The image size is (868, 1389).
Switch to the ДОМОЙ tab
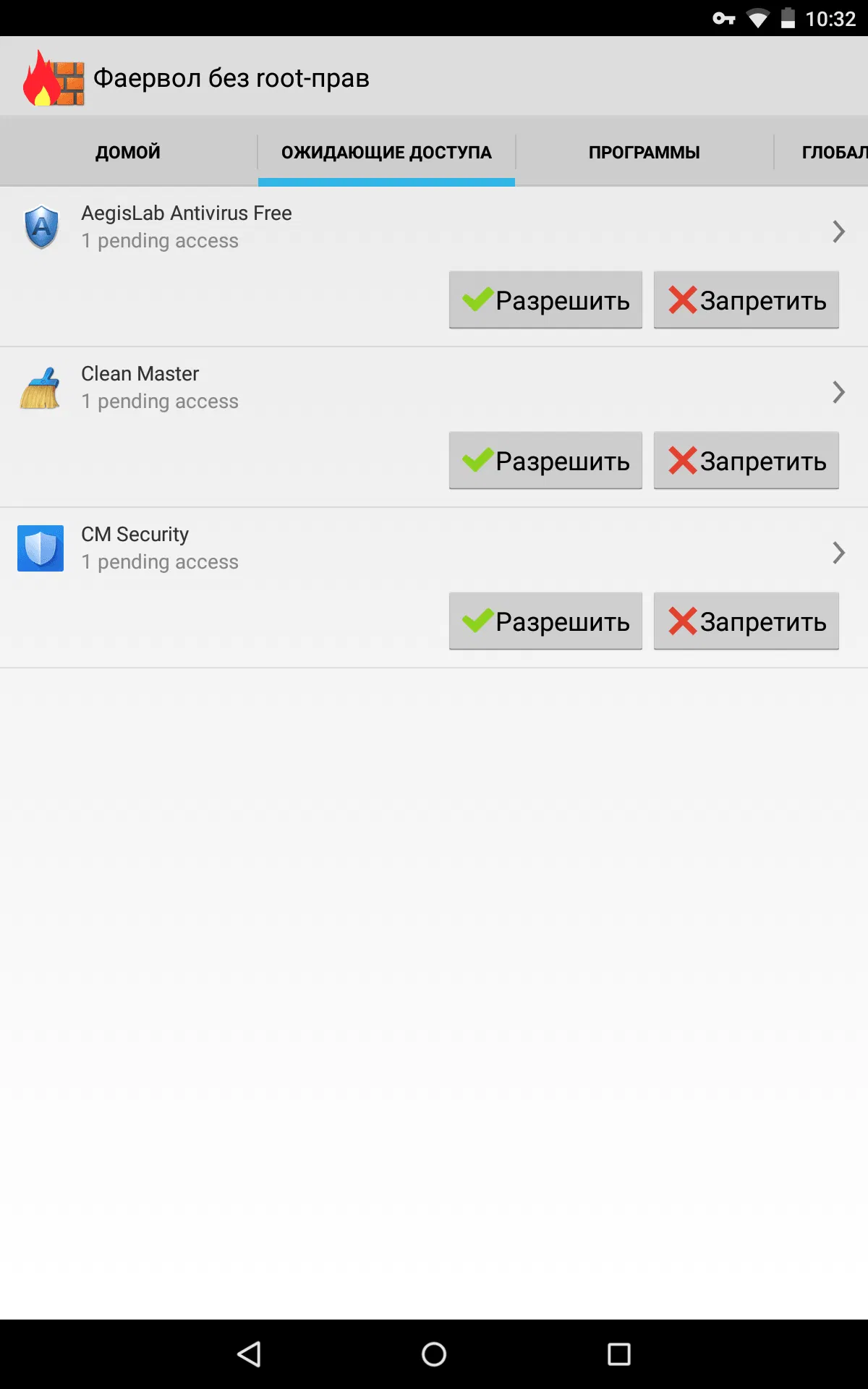(128, 152)
